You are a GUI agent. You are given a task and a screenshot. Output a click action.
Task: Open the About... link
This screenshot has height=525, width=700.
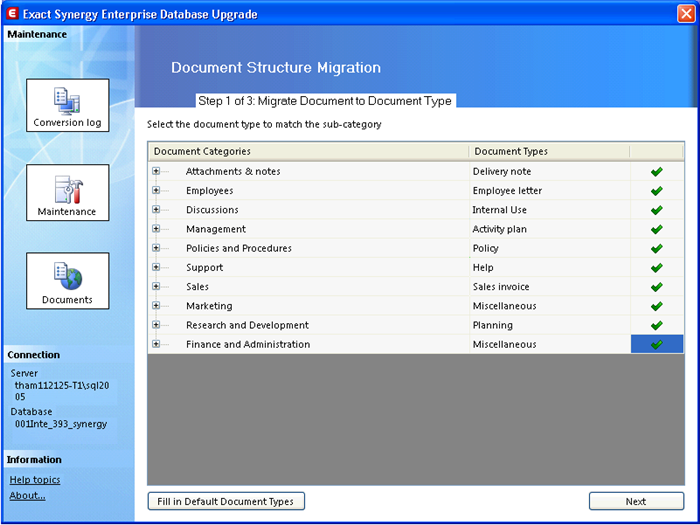pyautogui.click(x=28, y=496)
